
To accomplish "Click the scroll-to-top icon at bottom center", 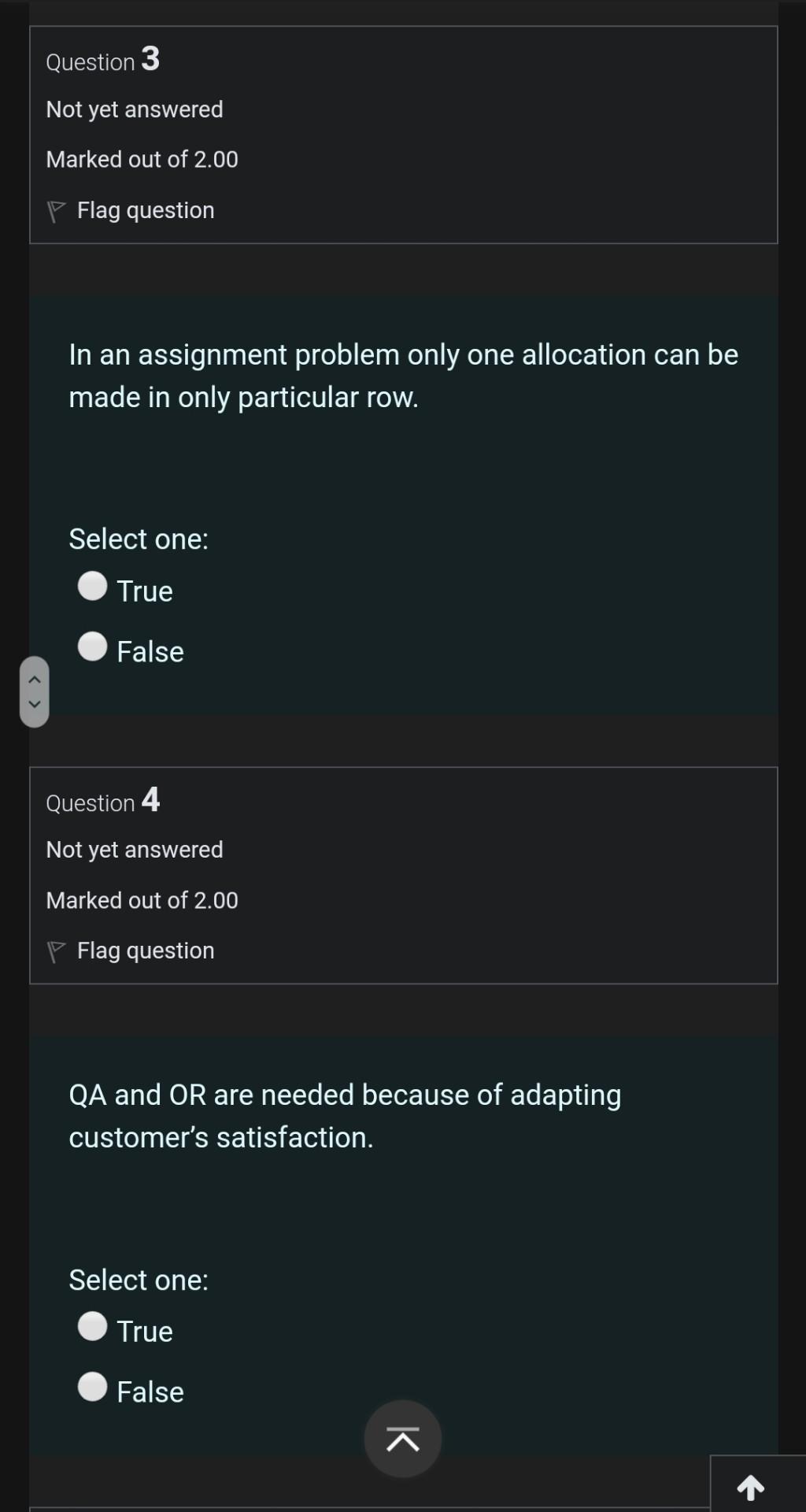I will pos(402,1438).
